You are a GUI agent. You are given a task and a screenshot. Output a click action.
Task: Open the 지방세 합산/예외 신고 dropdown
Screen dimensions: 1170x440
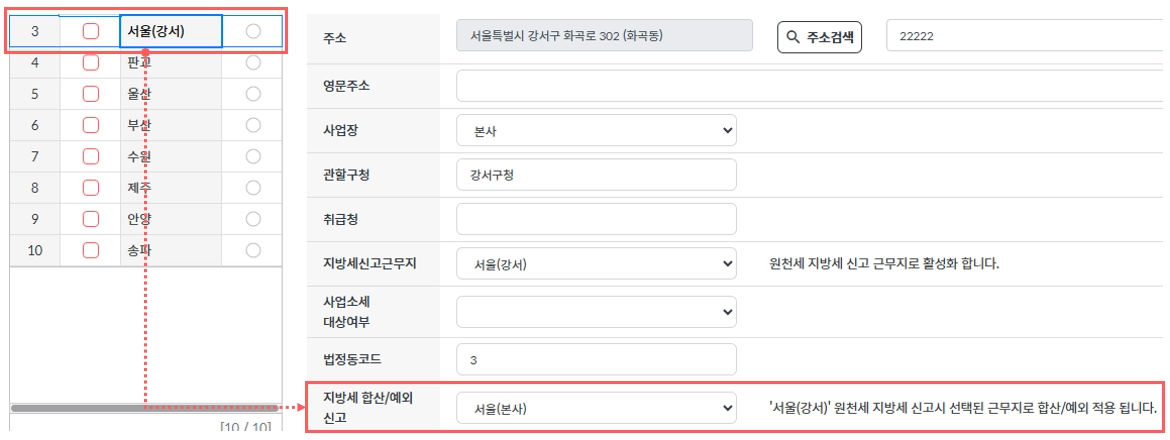point(596,408)
